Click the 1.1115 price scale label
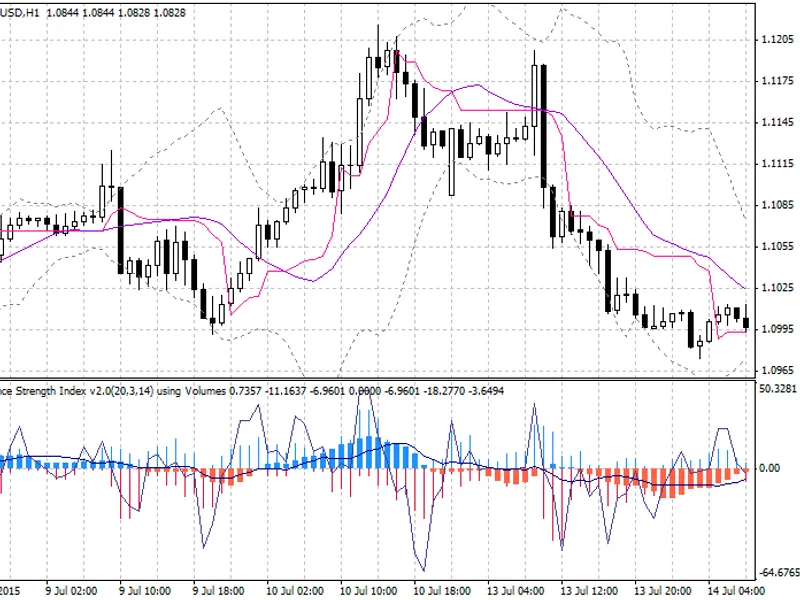 coord(778,164)
